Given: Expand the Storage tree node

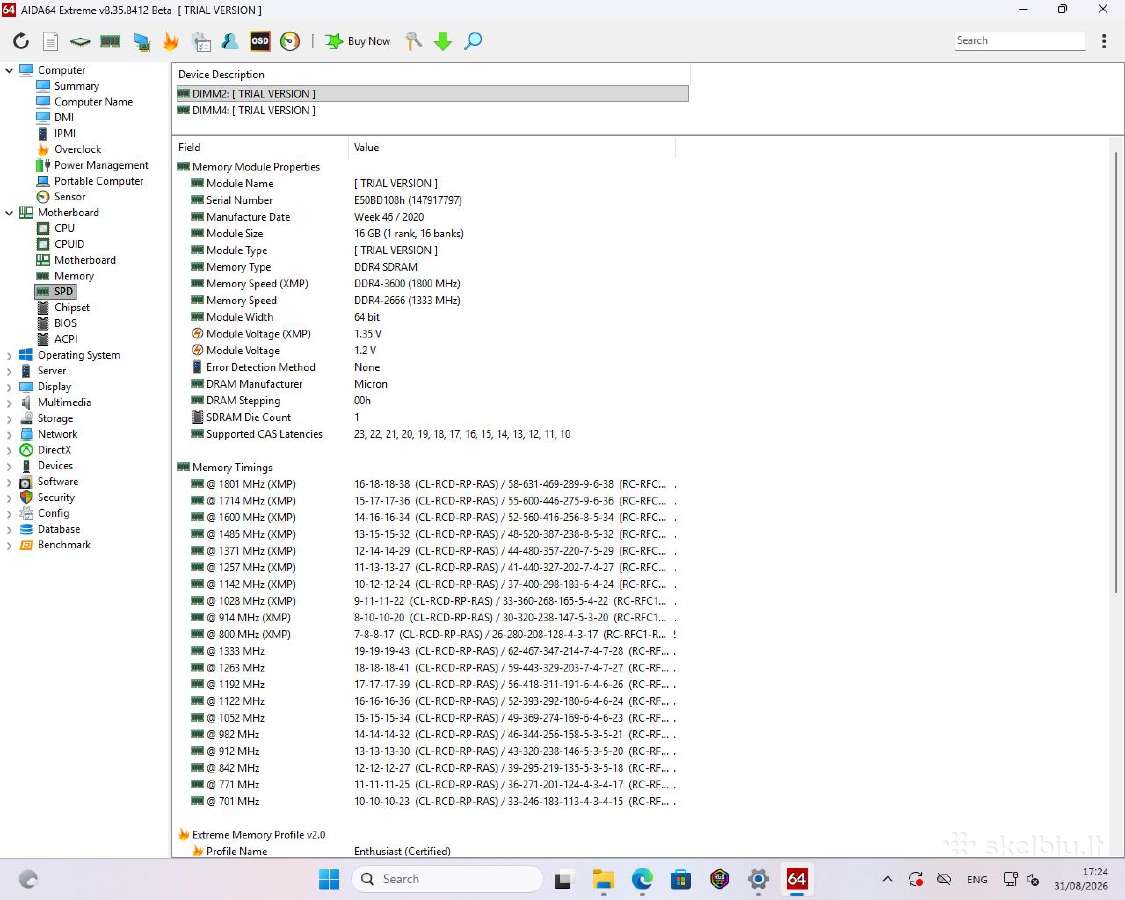Looking at the screenshot, I should [9, 418].
